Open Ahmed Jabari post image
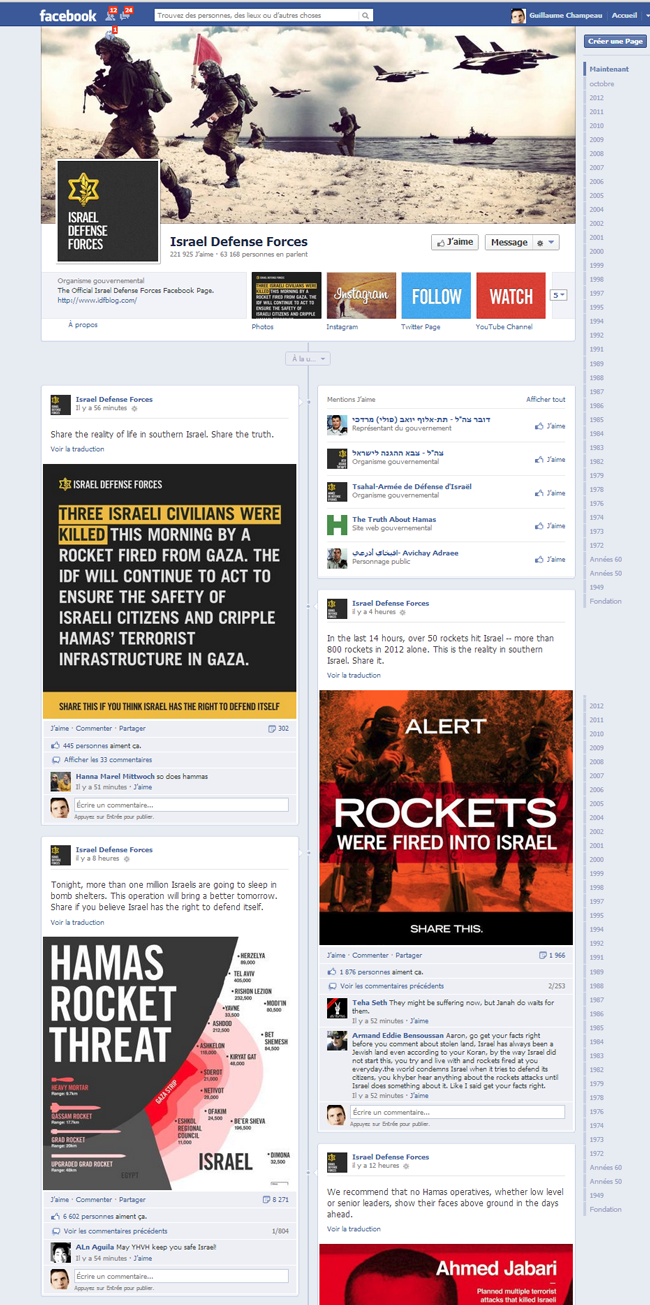Viewport: 650px width, 1305px height. [446, 1274]
